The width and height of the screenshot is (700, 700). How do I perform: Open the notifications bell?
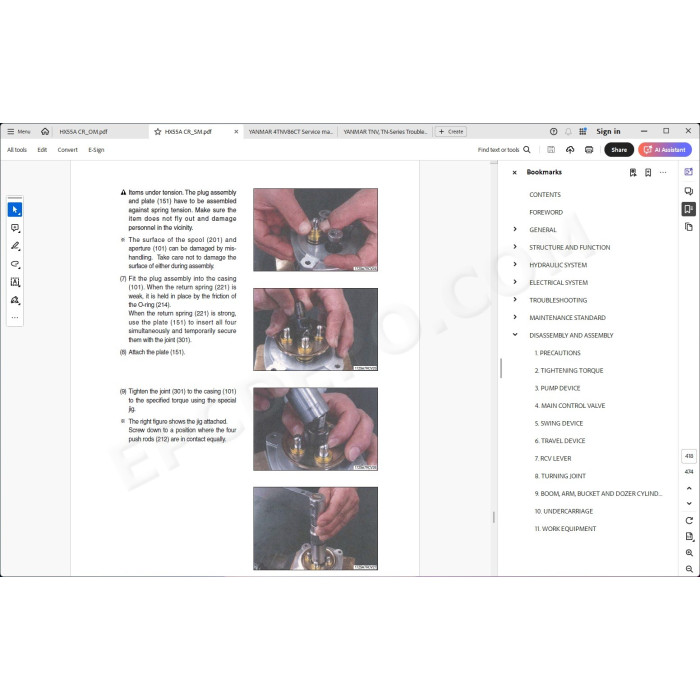[x=568, y=132]
